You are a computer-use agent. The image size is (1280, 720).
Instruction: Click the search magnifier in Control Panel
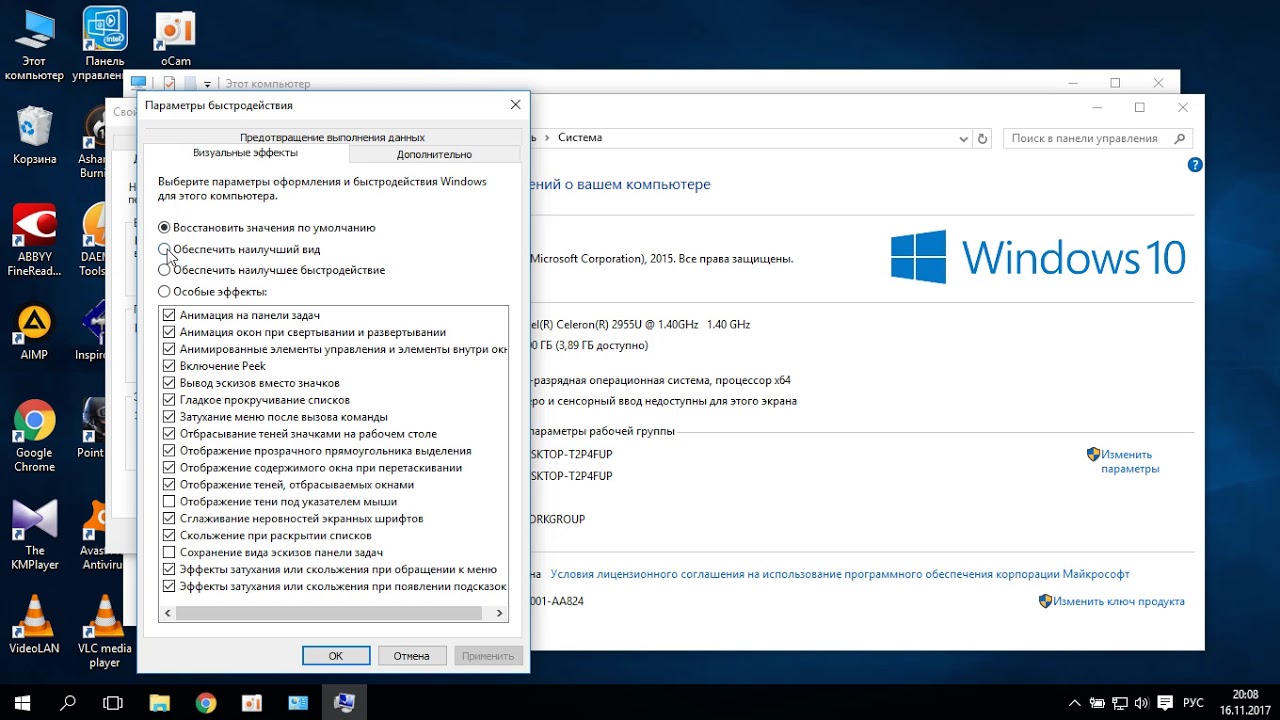click(1180, 139)
